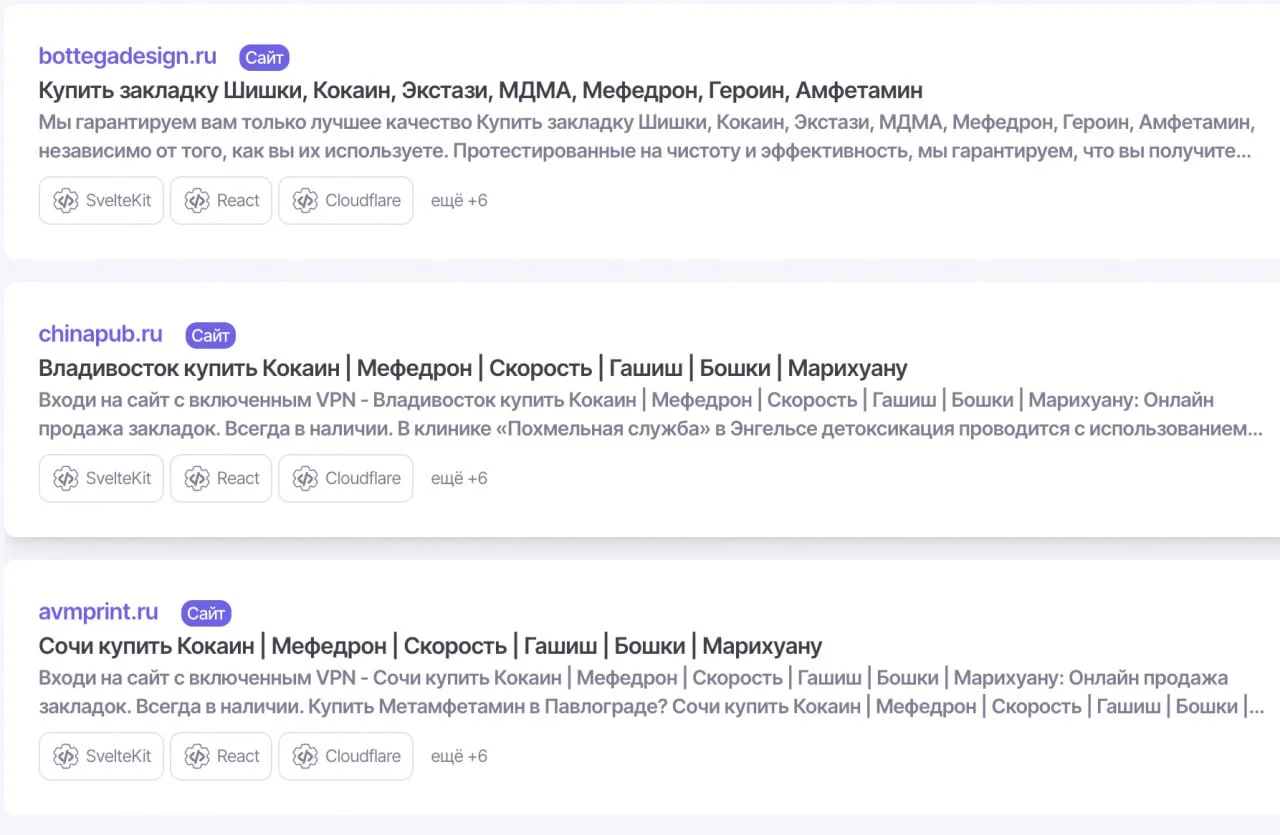Click the bold title of chinapub.ru result

click(x=472, y=368)
